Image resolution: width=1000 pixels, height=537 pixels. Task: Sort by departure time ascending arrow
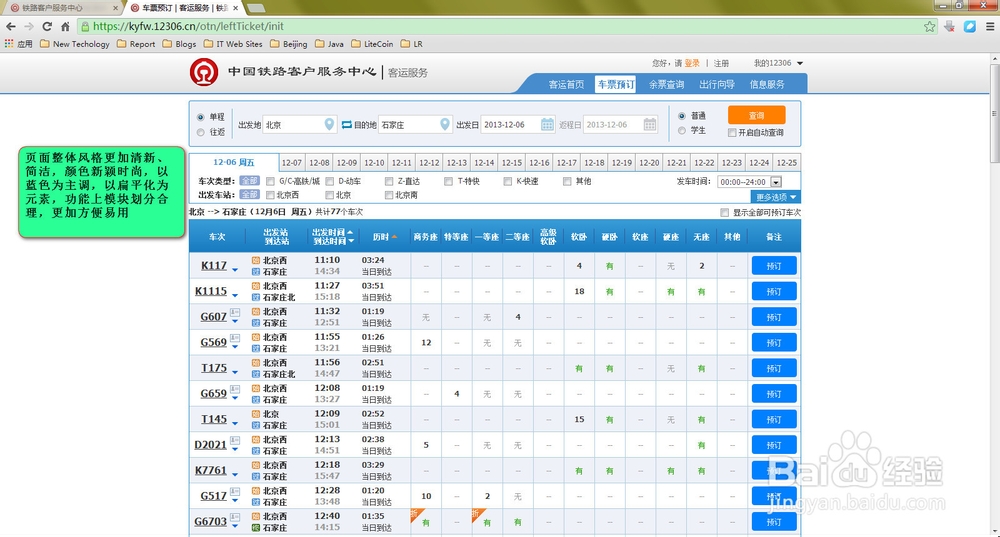(350, 232)
